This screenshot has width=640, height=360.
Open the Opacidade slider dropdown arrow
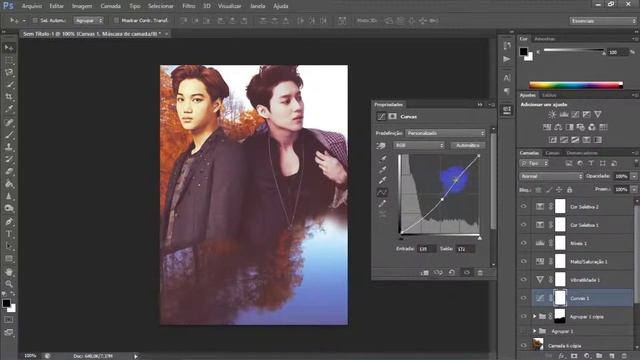click(634, 176)
